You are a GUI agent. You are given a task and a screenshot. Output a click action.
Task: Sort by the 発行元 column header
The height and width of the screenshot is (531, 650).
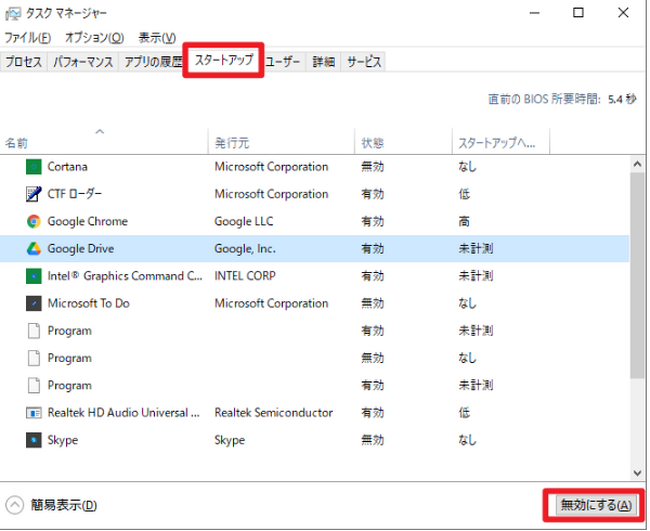[281, 141]
